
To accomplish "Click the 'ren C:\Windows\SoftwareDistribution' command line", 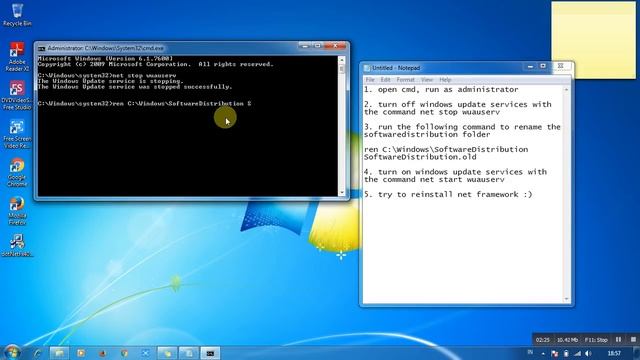I will (x=144, y=104).
